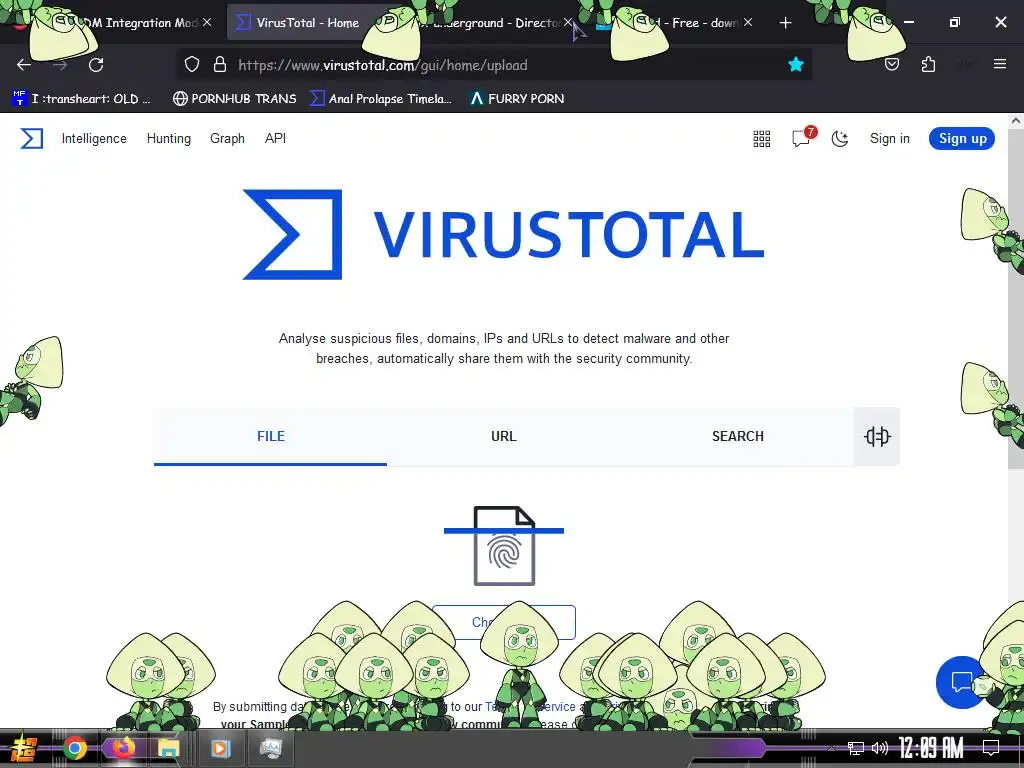Click the large VIRUSTOTAL logo banner
1024x768 pixels.
tap(504, 234)
